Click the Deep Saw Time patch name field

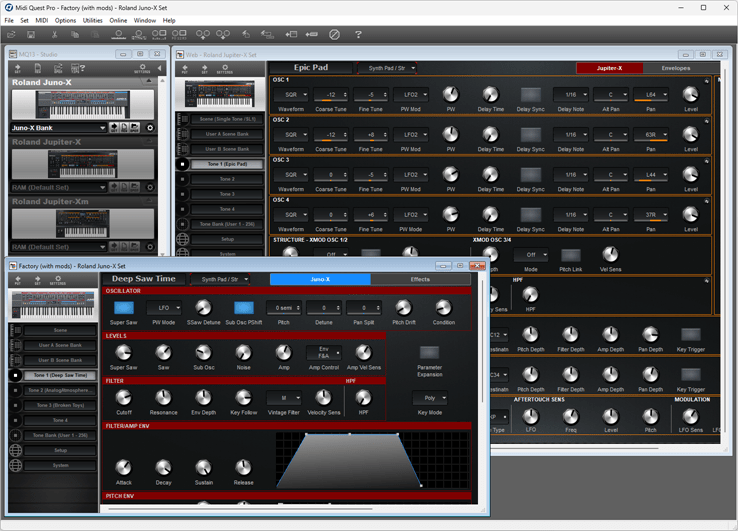tap(144, 279)
